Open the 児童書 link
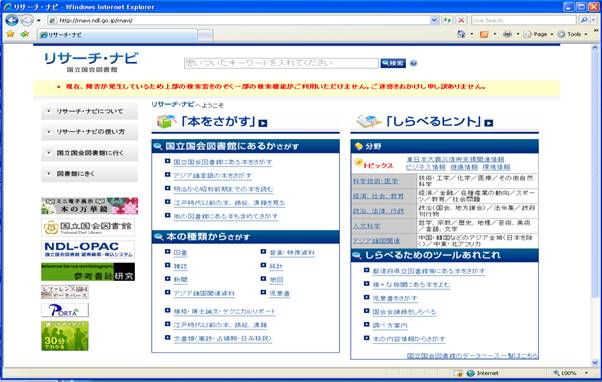 [280, 293]
